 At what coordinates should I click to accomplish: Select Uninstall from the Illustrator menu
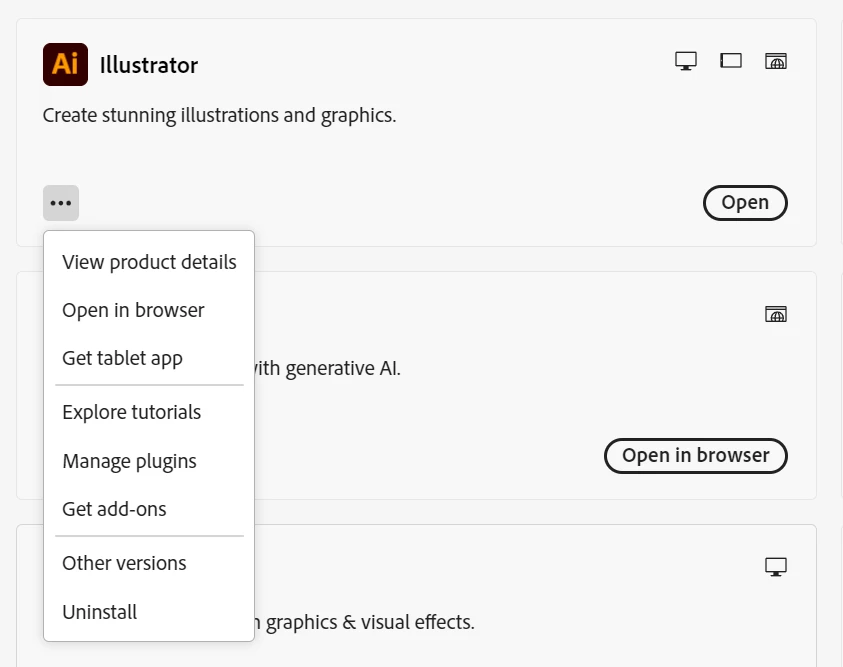pyautogui.click(x=149, y=612)
